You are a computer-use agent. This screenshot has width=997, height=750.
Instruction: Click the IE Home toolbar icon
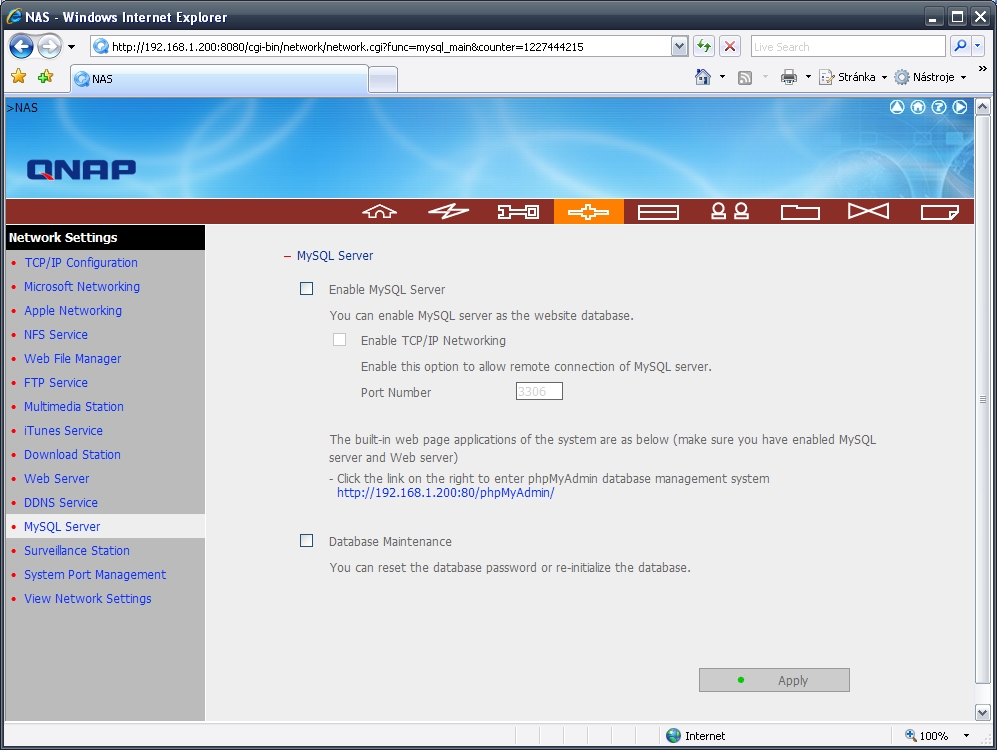pos(703,77)
